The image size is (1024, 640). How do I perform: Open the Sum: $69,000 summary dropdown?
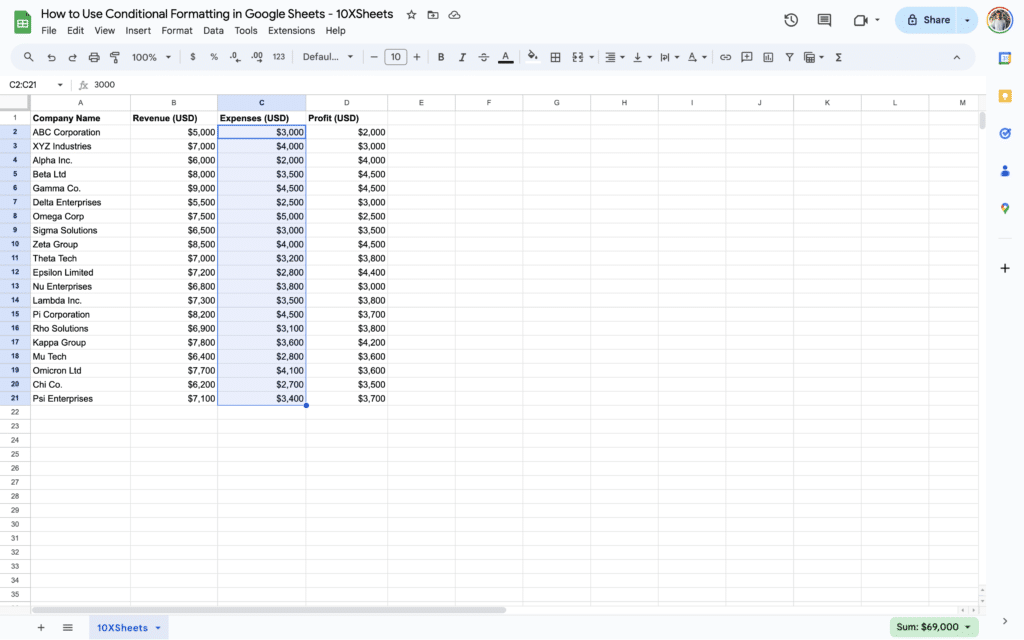[931, 626]
